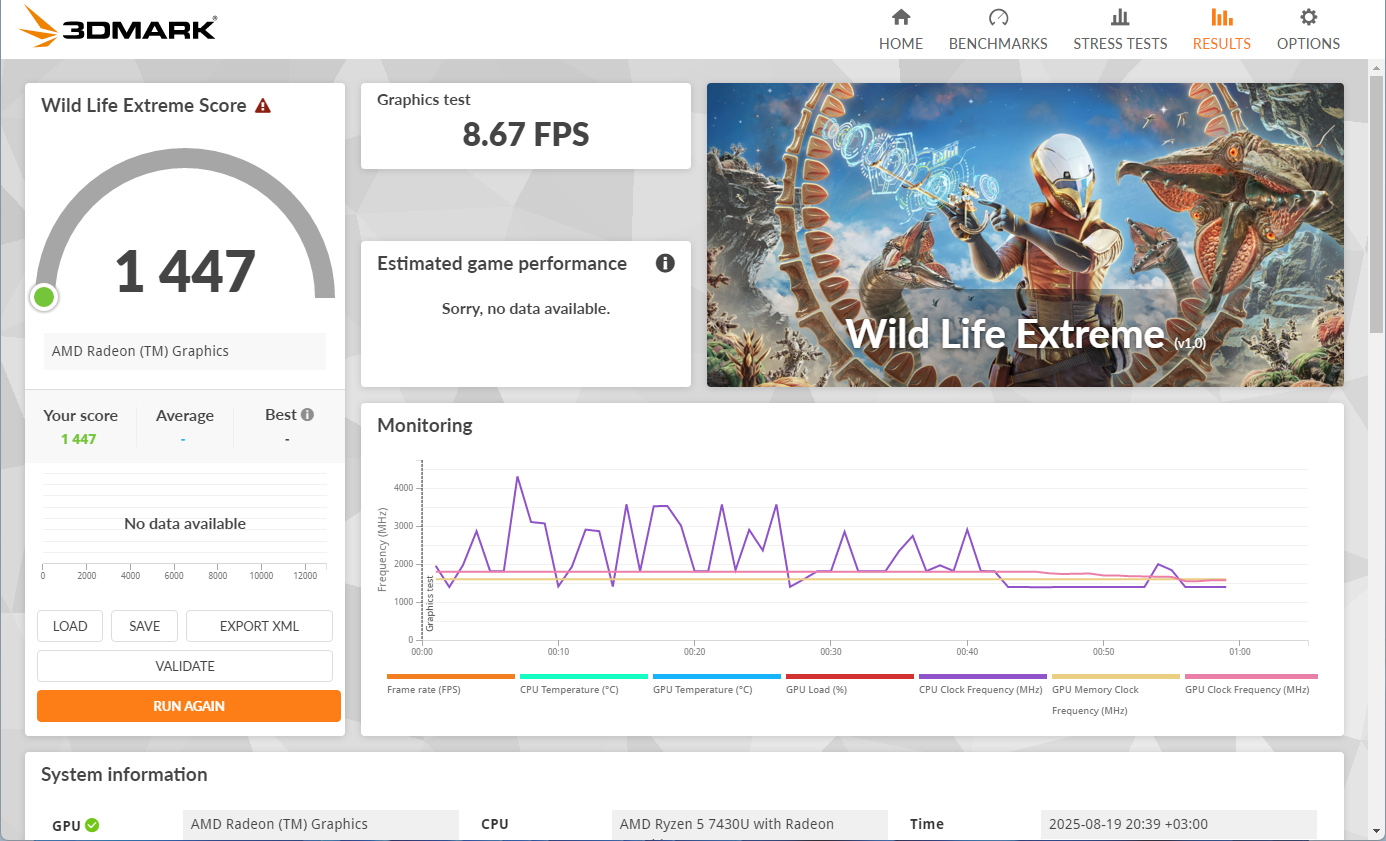Click the CPU label in System information
This screenshot has width=1386, height=841.
pos(495,825)
